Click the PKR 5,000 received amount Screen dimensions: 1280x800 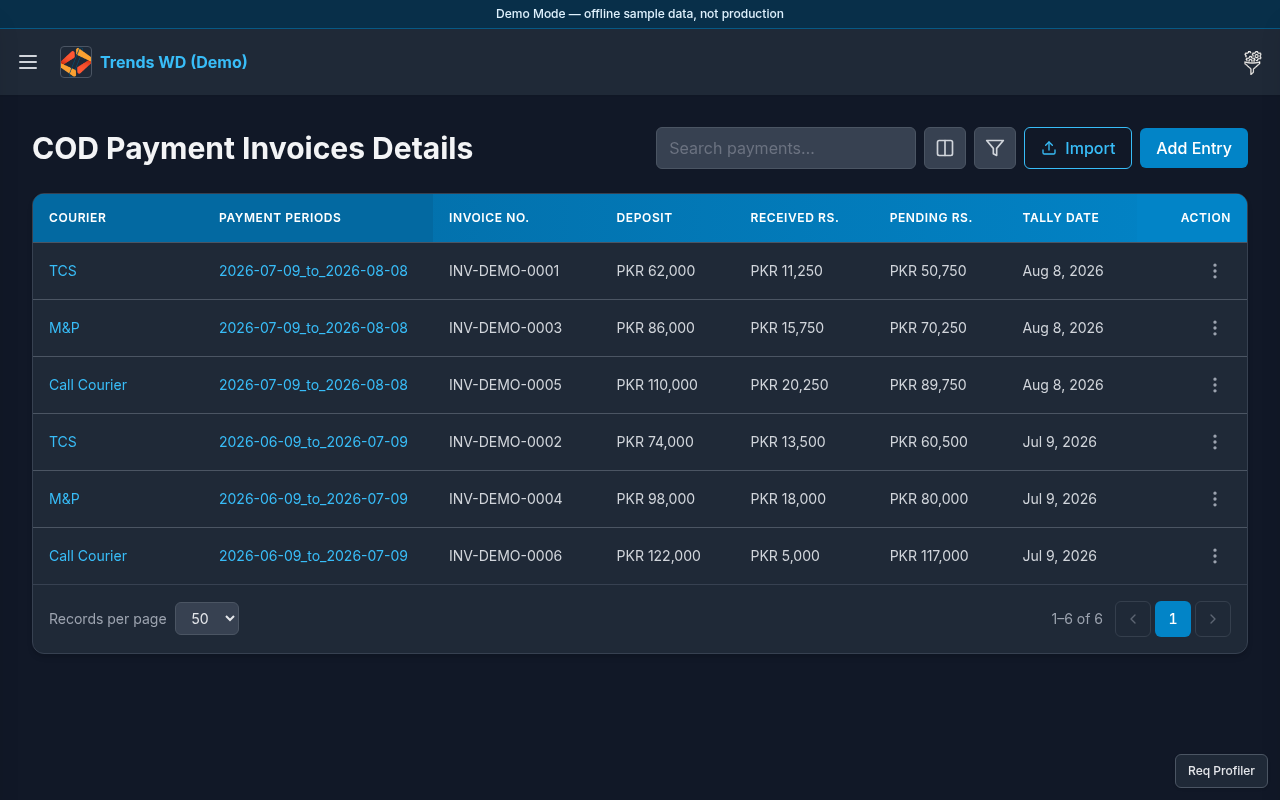click(785, 556)
